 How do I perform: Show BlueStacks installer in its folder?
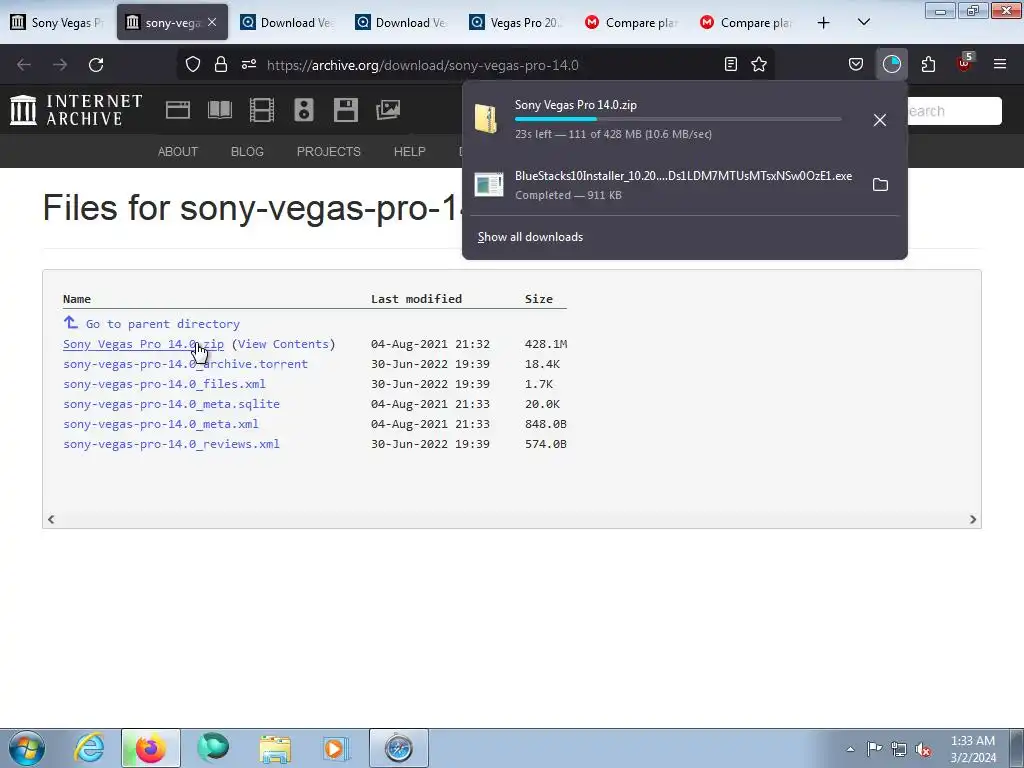880,185
